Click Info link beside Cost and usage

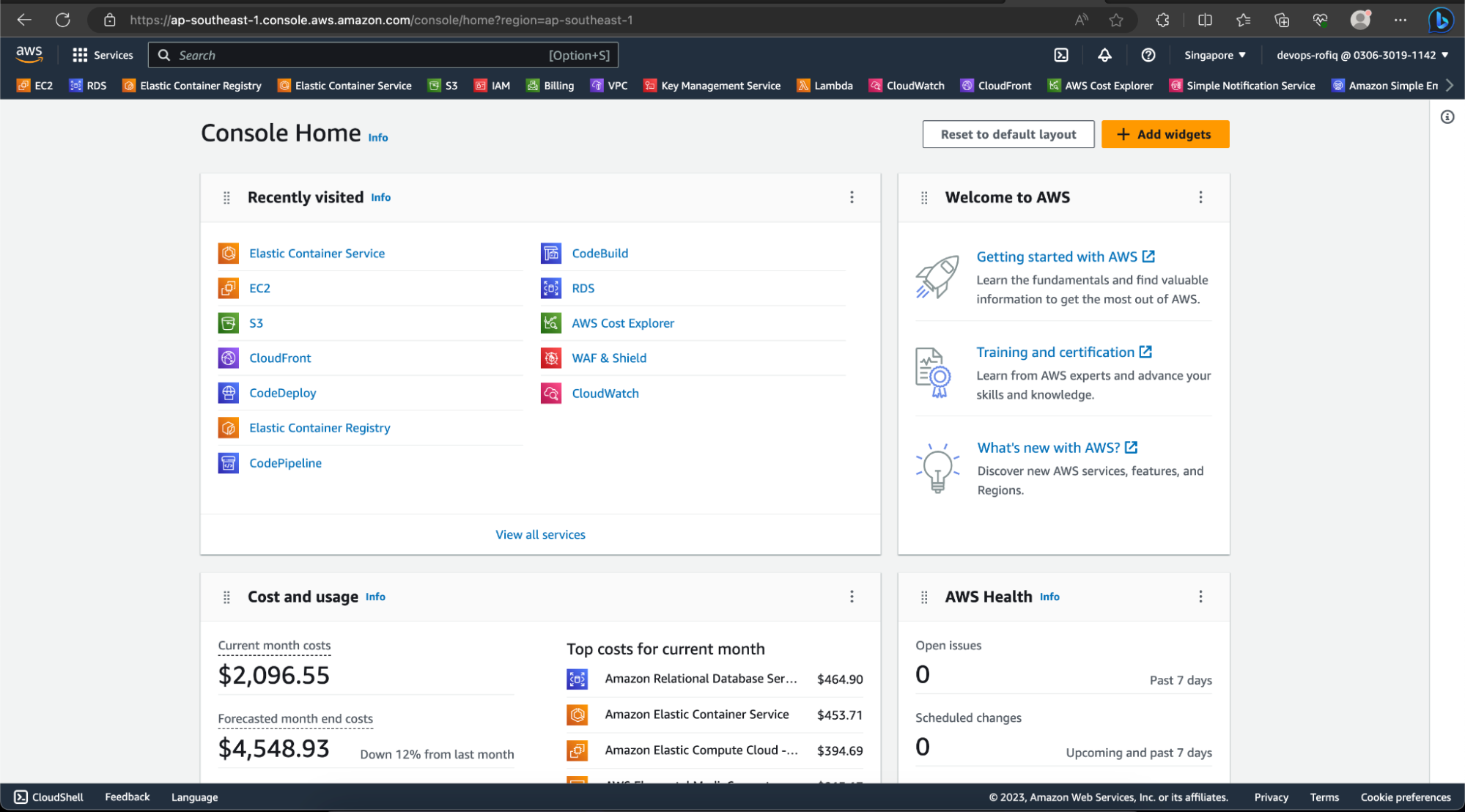375,597
